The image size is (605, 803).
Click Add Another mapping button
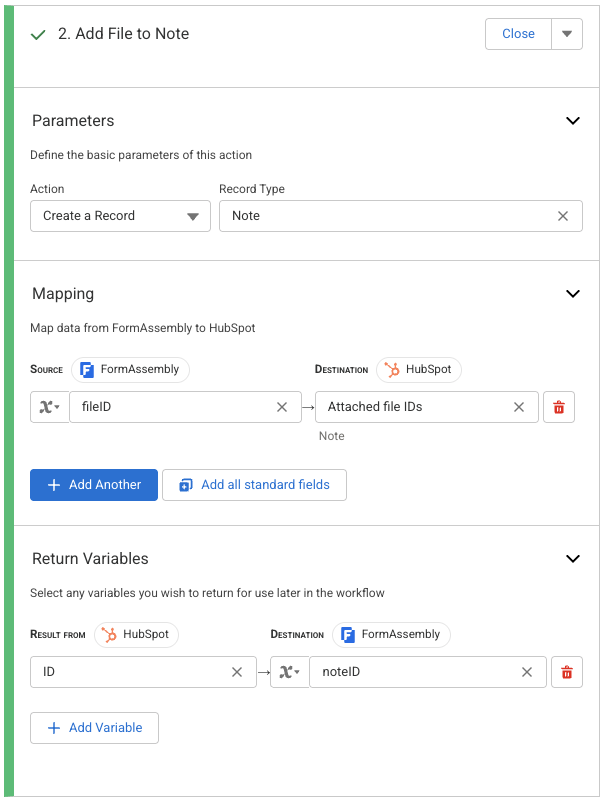[94, 485]
